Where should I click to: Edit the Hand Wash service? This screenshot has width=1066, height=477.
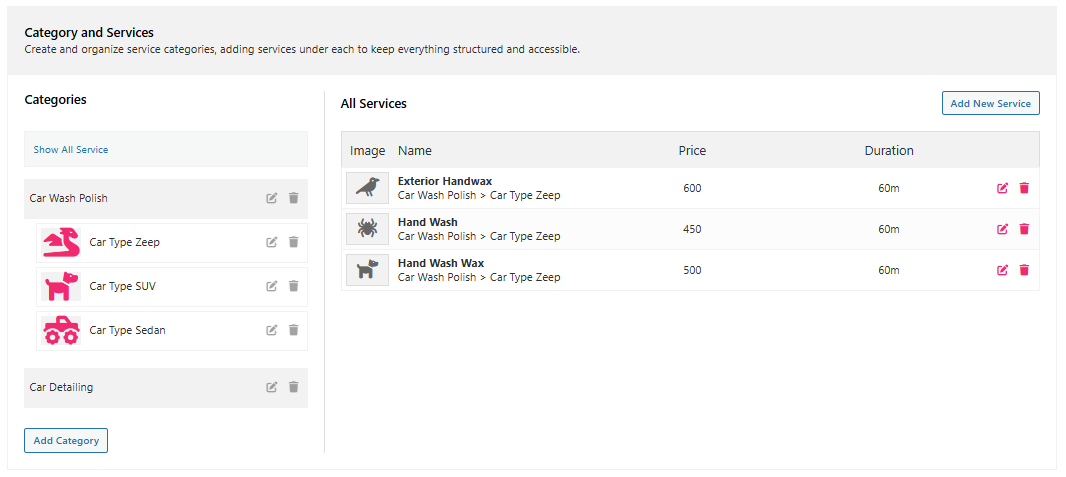coord(1002,229)
